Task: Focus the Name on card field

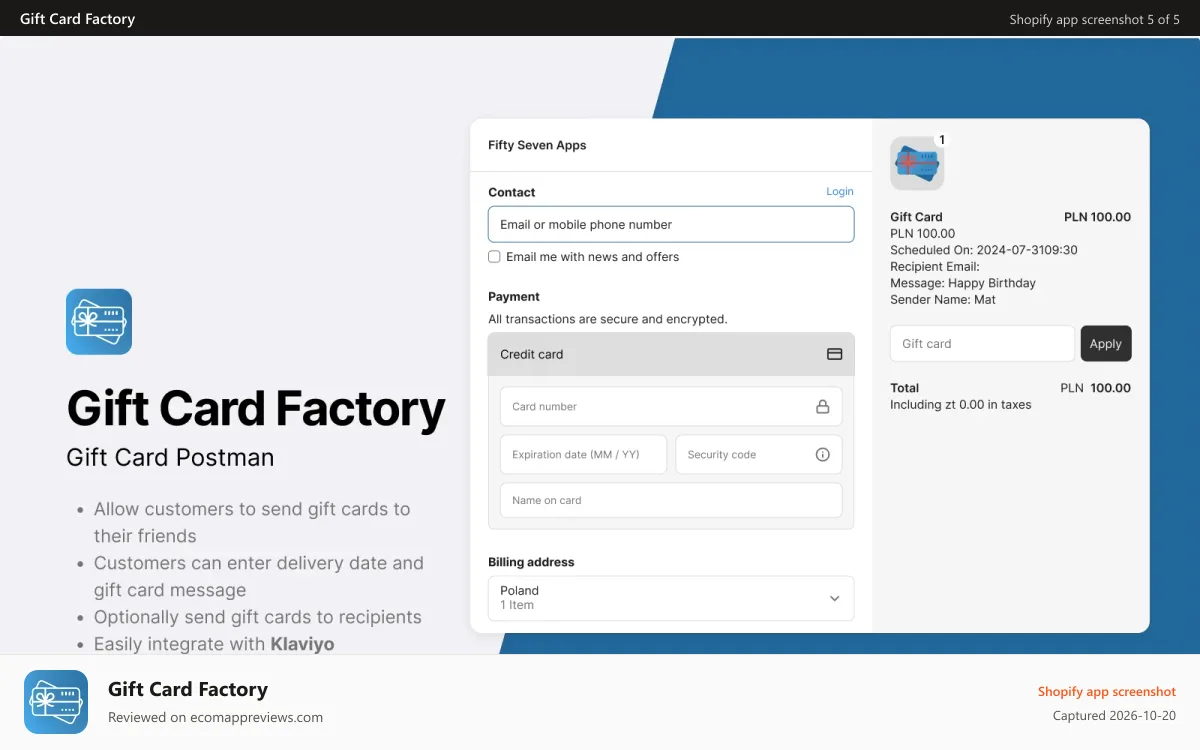Action: pos(671,500)
